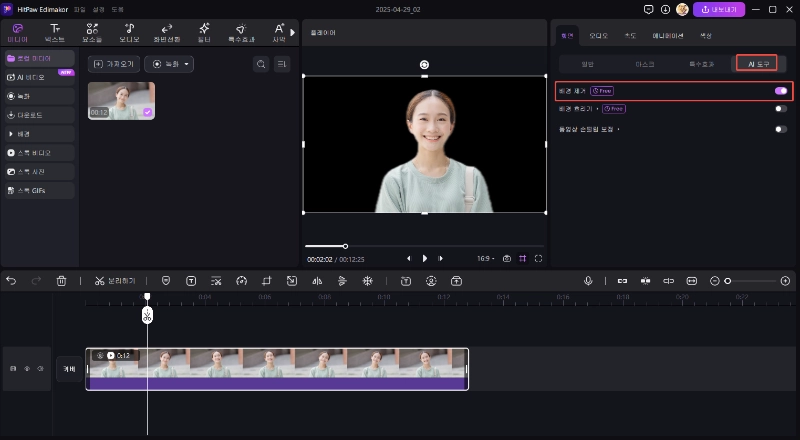Open Stock GIFs in sidebar

(40, 190)
